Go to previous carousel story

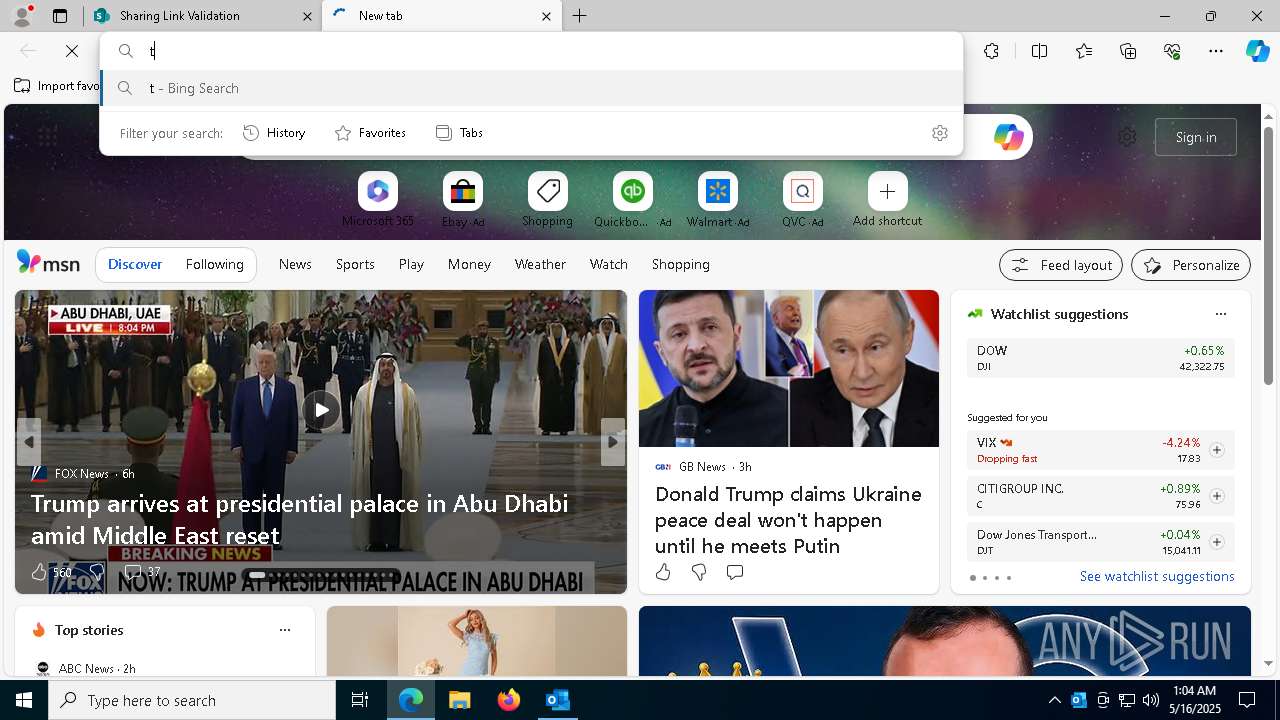28,441
